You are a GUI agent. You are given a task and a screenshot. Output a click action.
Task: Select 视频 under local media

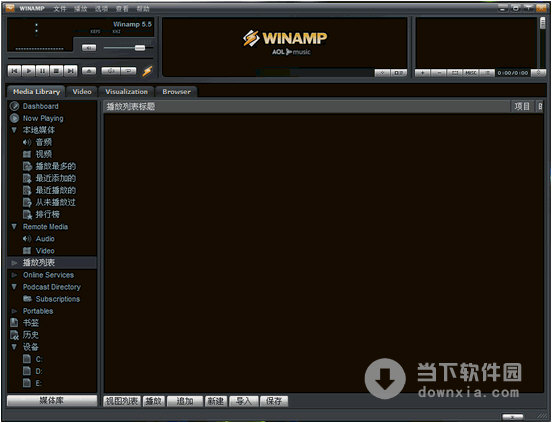point(44,154)
